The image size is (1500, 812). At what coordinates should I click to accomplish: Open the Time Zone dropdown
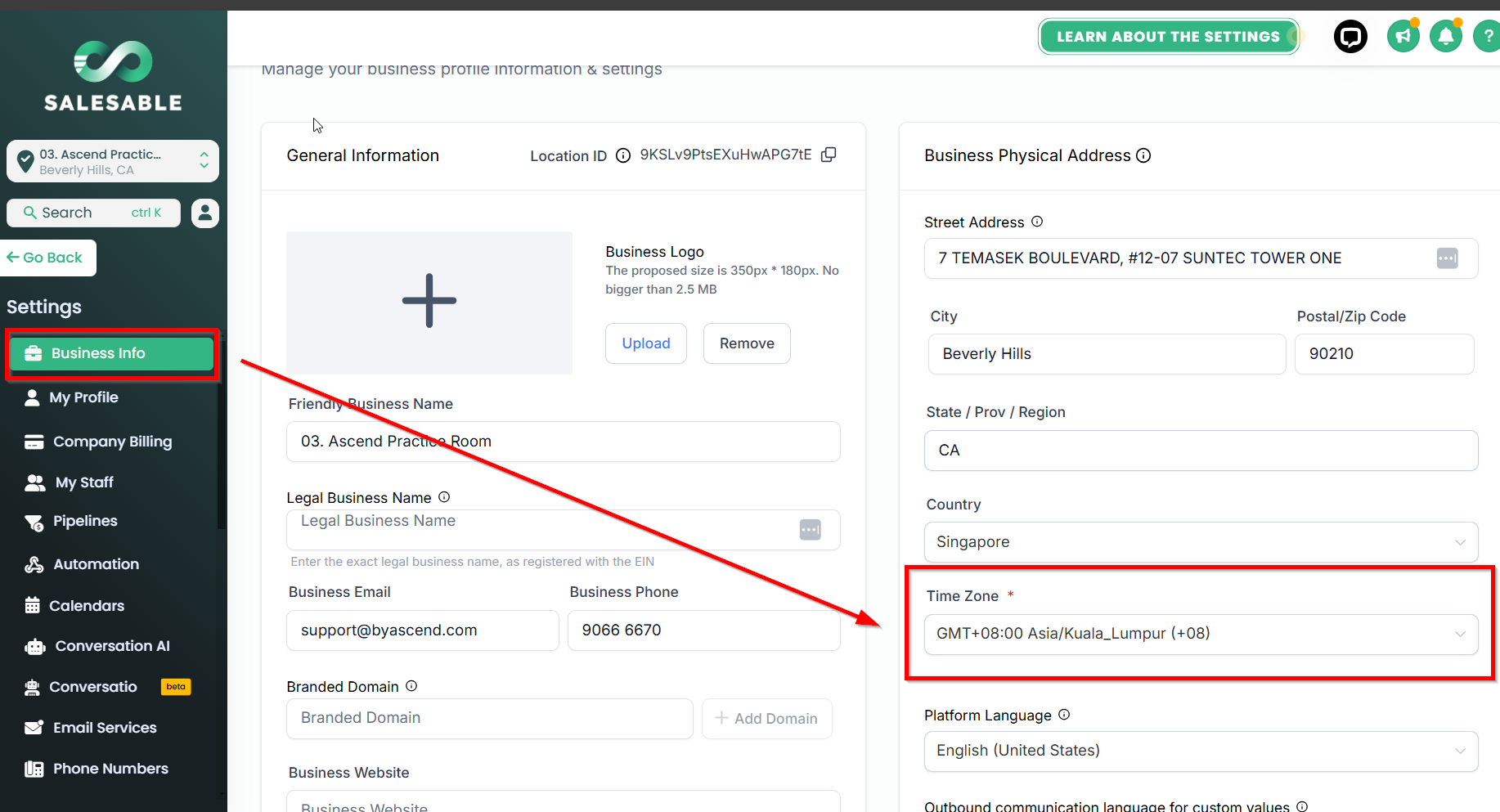click(1201, 635)
